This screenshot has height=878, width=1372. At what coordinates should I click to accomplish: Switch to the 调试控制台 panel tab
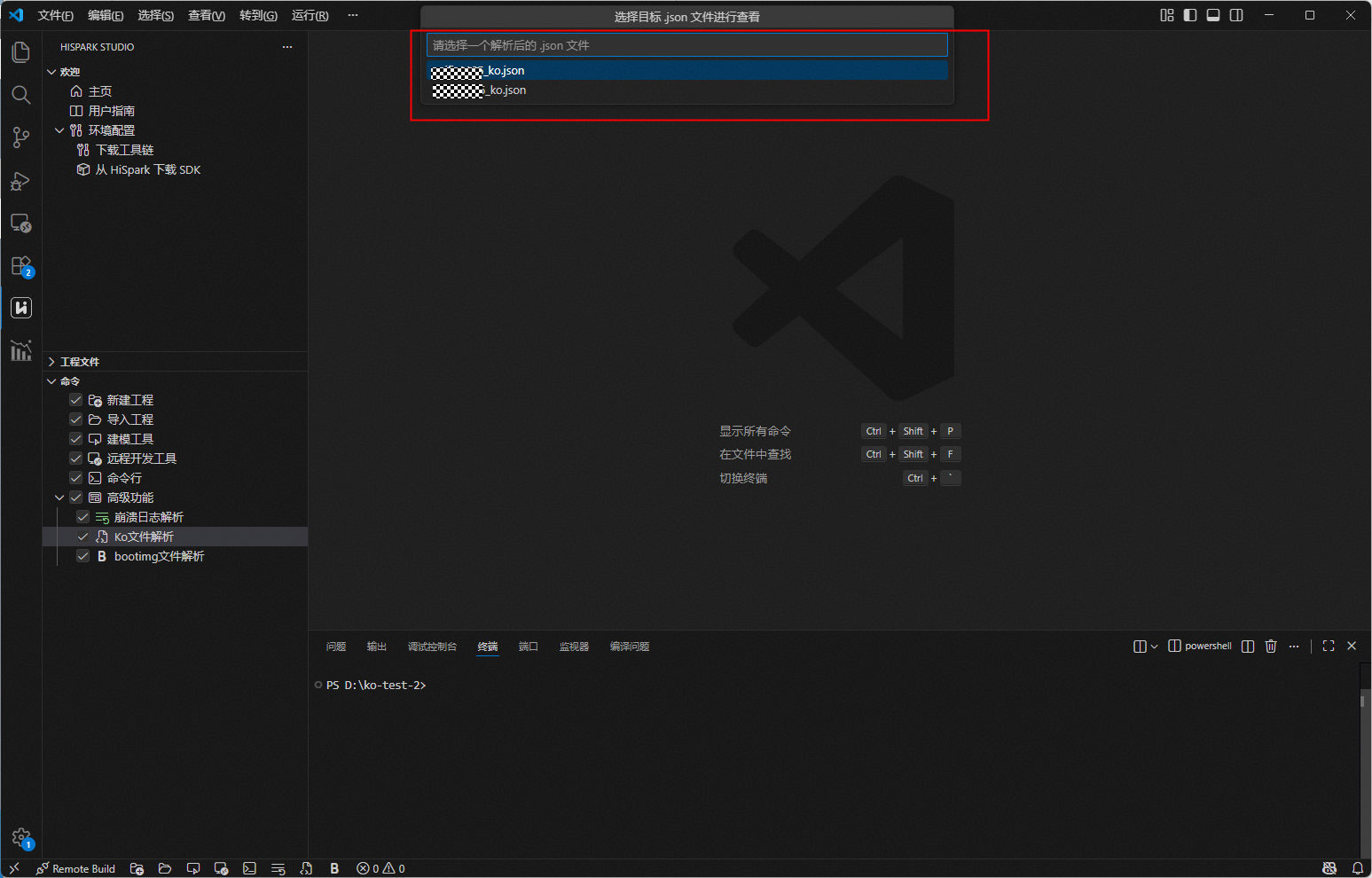(432, 647)
